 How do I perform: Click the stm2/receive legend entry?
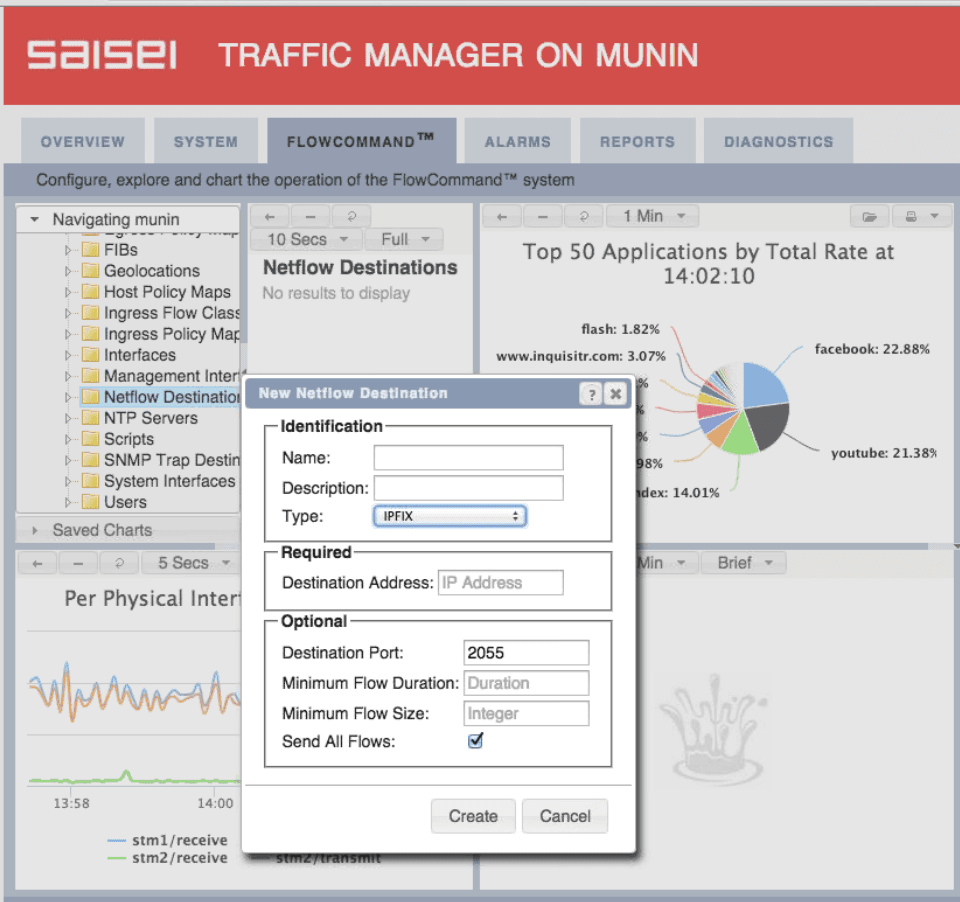[167, 858]
